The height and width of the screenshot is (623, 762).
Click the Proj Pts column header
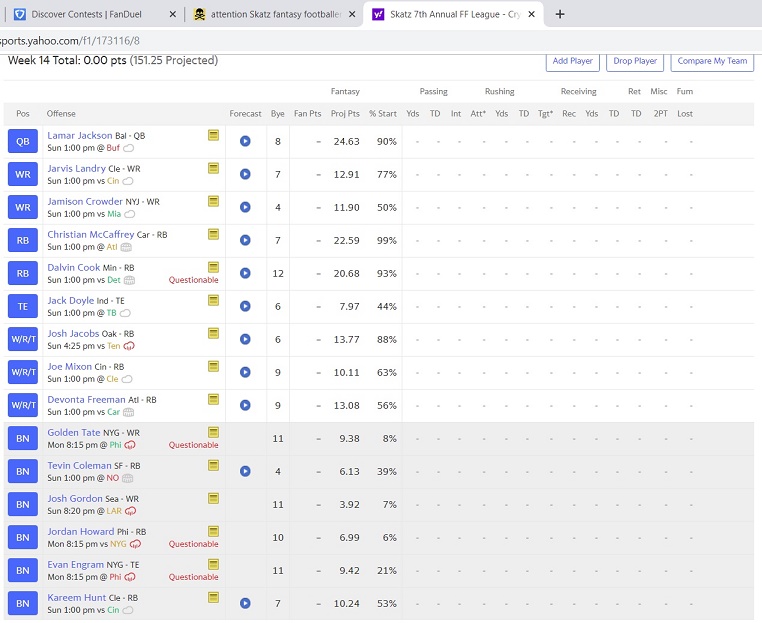[x=345, y=114]
